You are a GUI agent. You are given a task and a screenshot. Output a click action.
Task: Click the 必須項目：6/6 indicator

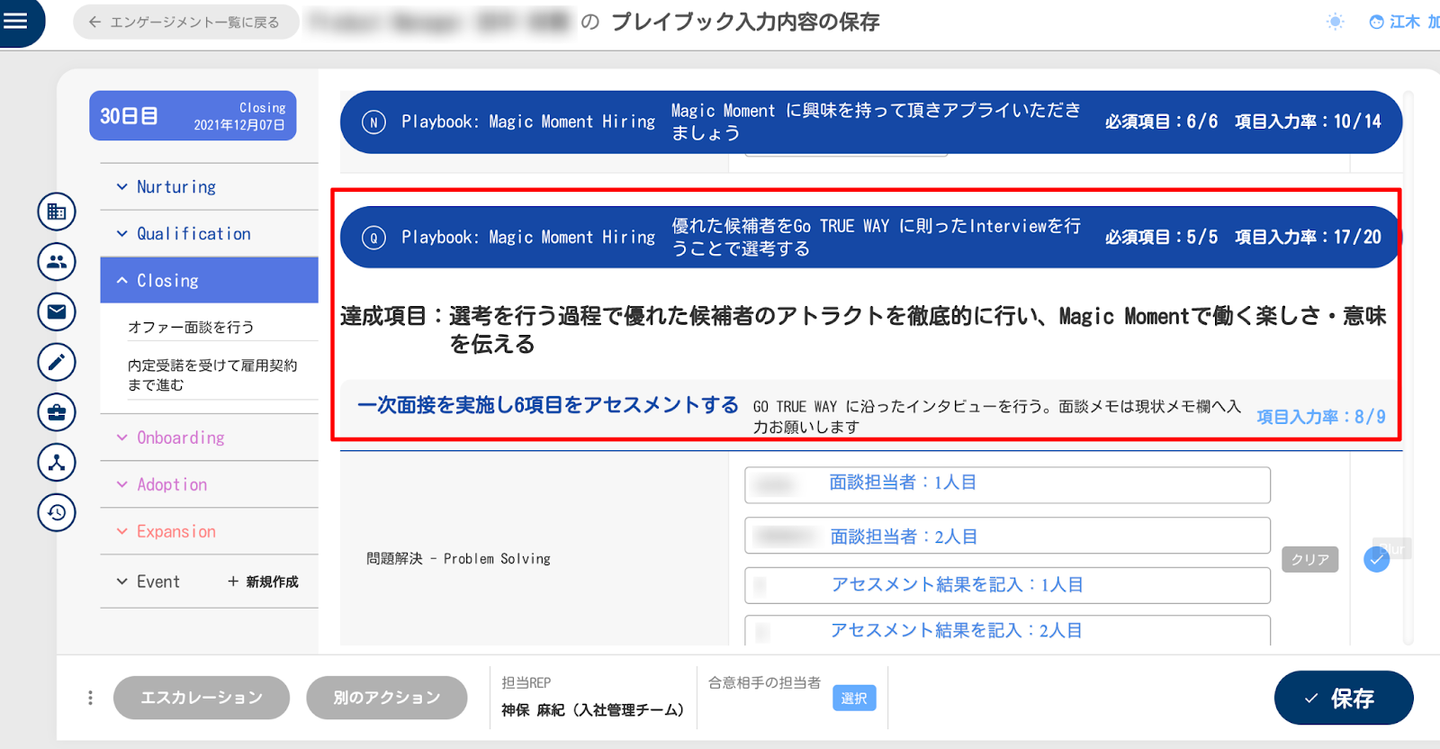tap(1161, 122)
